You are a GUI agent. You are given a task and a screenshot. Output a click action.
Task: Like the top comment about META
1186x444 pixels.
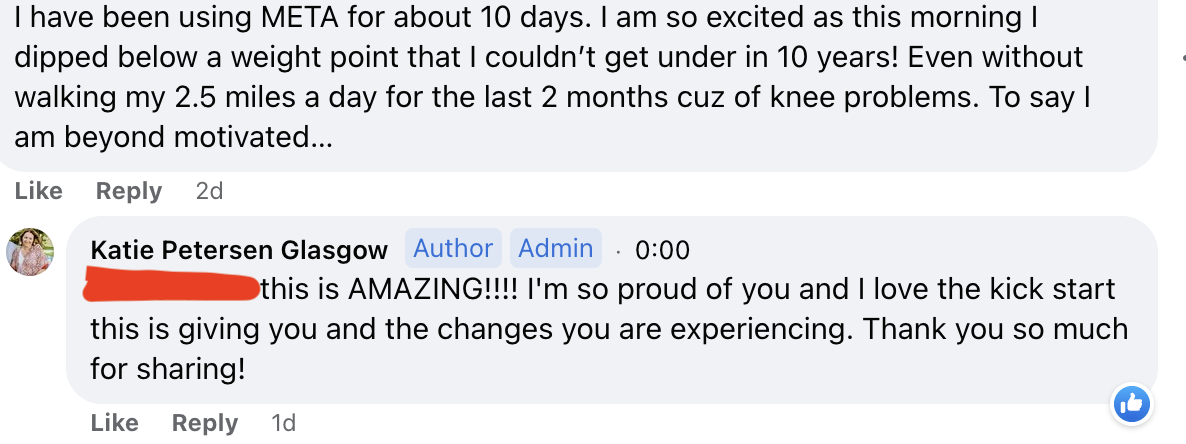(x=39, y=191)
